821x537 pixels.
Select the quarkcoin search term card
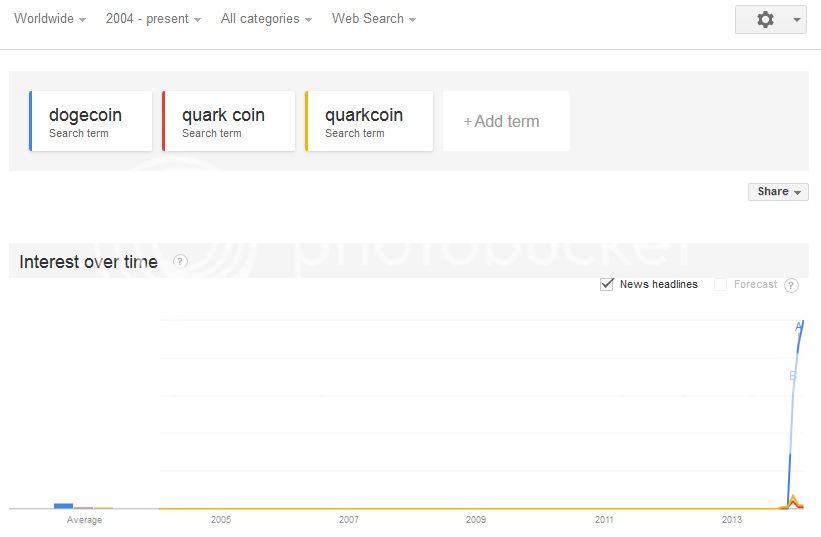(369, 121)
